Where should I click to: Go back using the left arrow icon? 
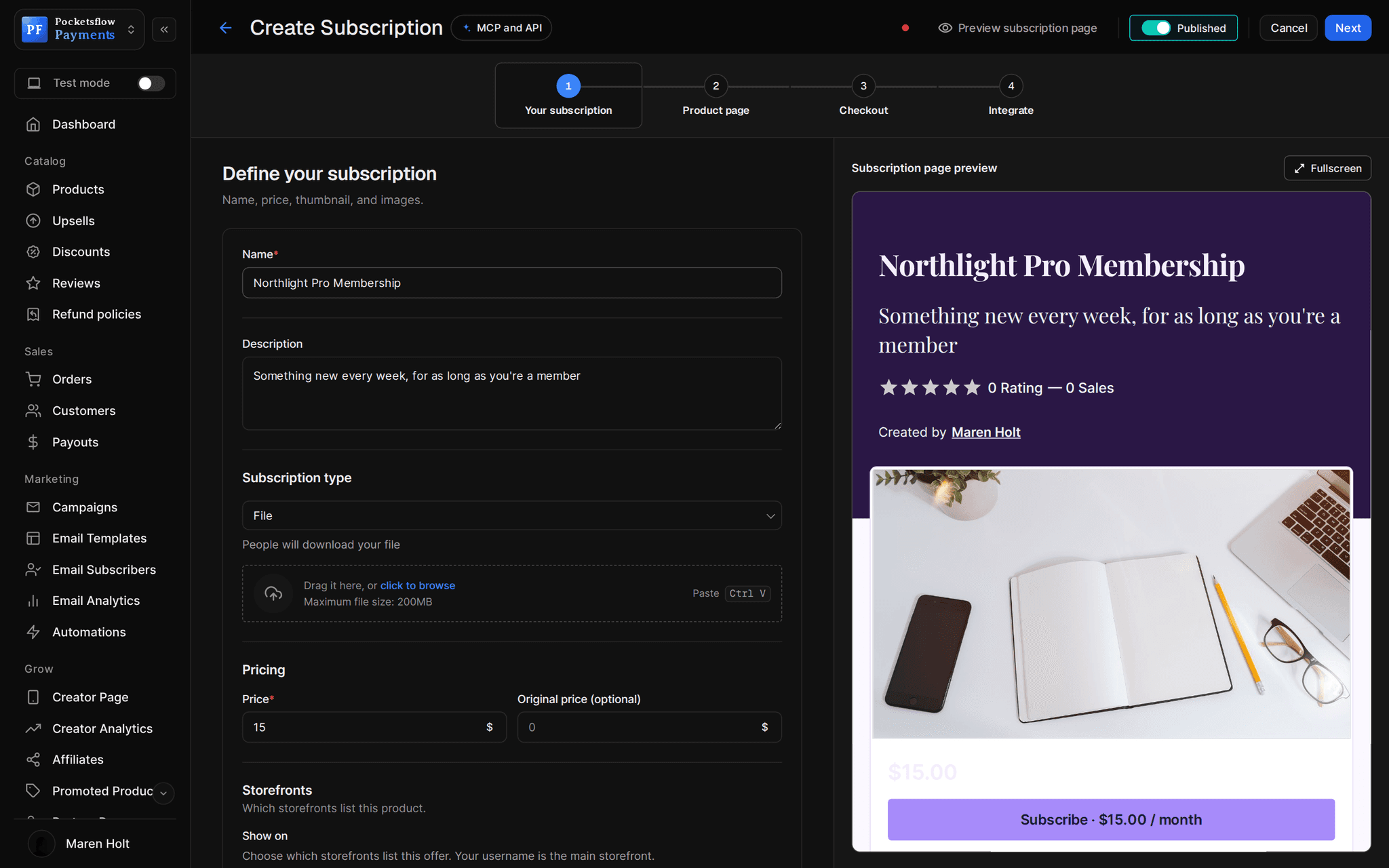coord(226,28)
